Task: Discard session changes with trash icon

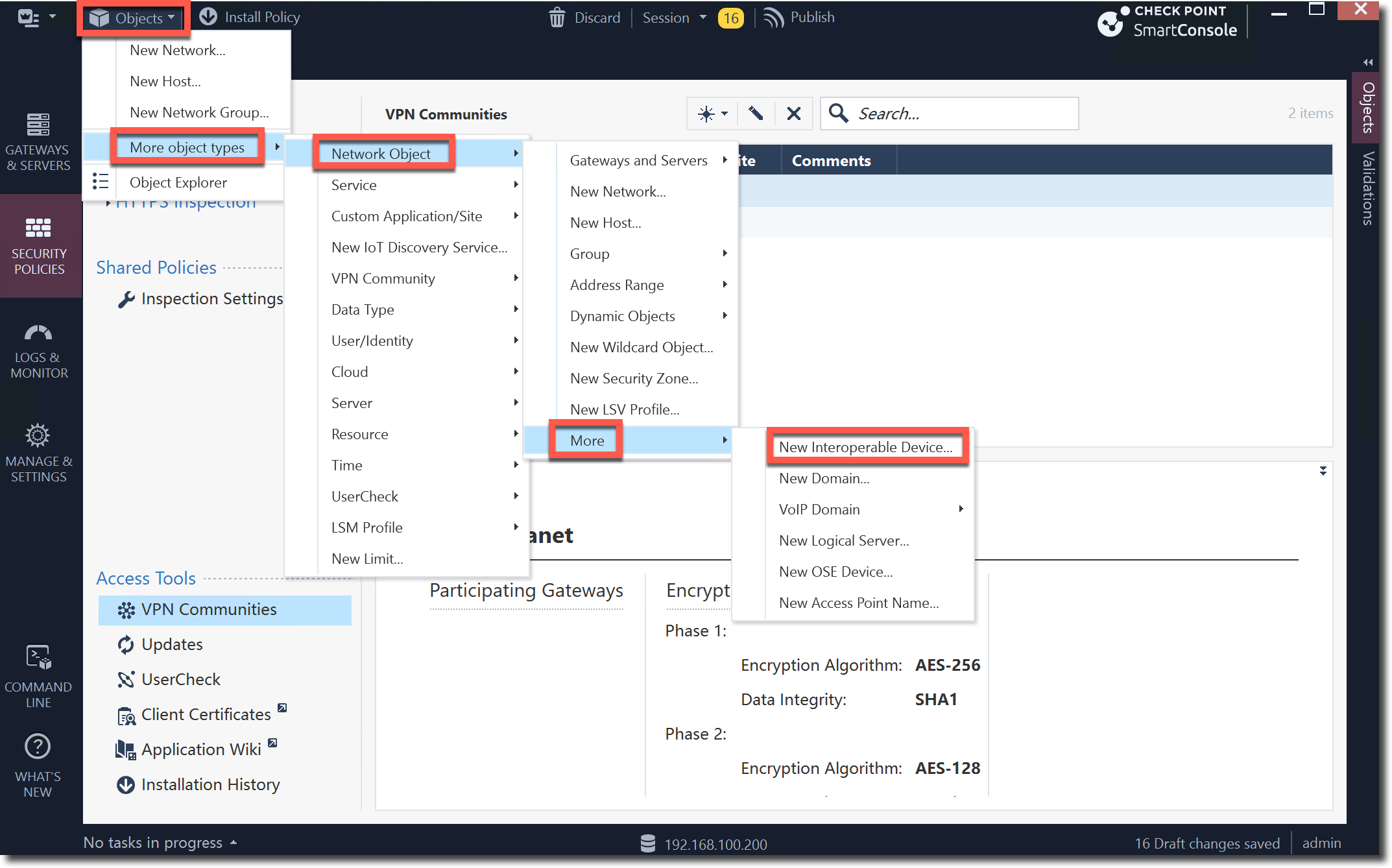Action: [x=557, y=18]
